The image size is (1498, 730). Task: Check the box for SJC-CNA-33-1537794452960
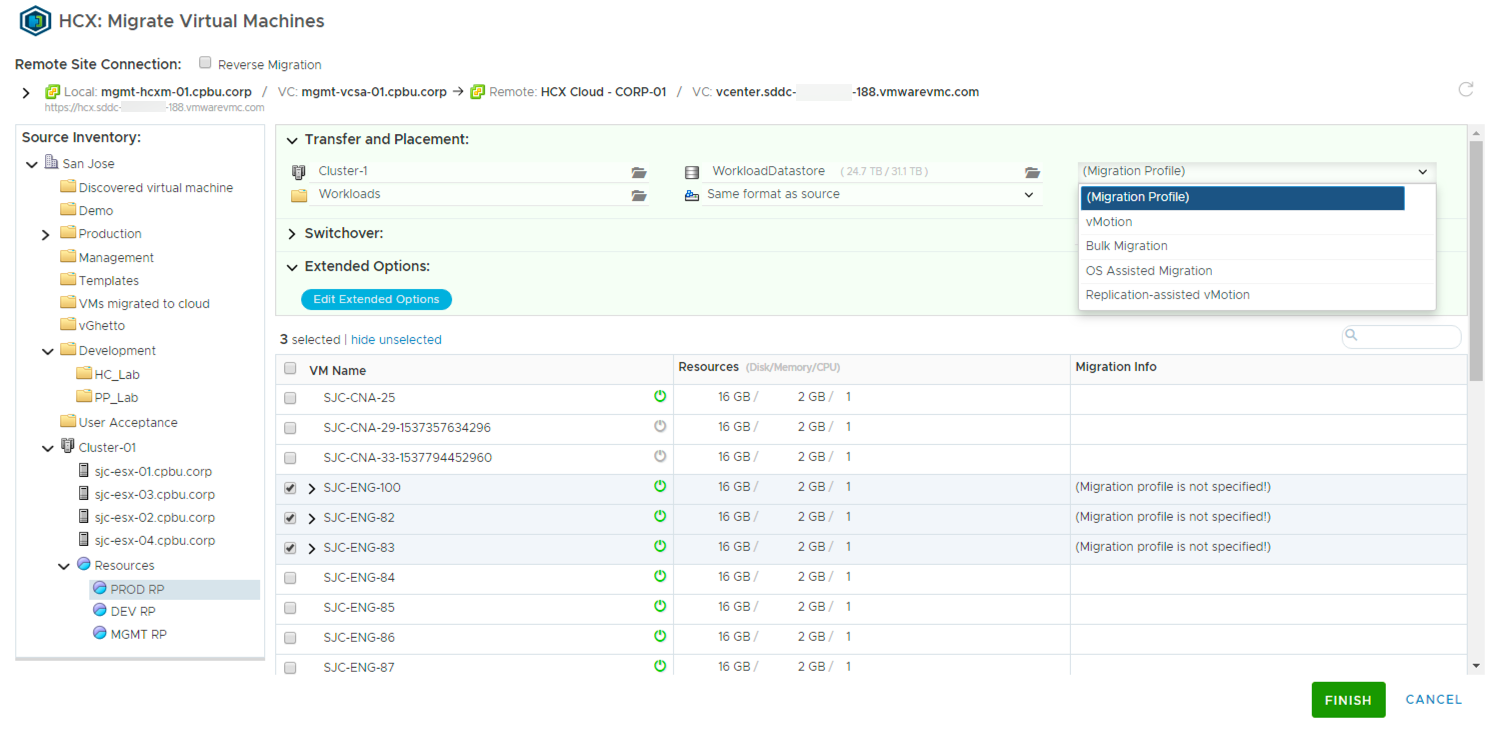click(290, 458)
